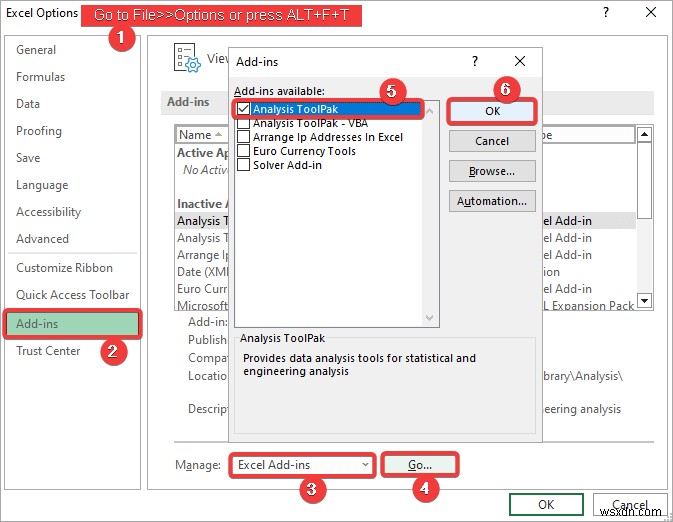Viewport: 673px width, 522px height.
Task: Check the Analysis ToolPak - VBA checkbox
Action: click(243, 123)
